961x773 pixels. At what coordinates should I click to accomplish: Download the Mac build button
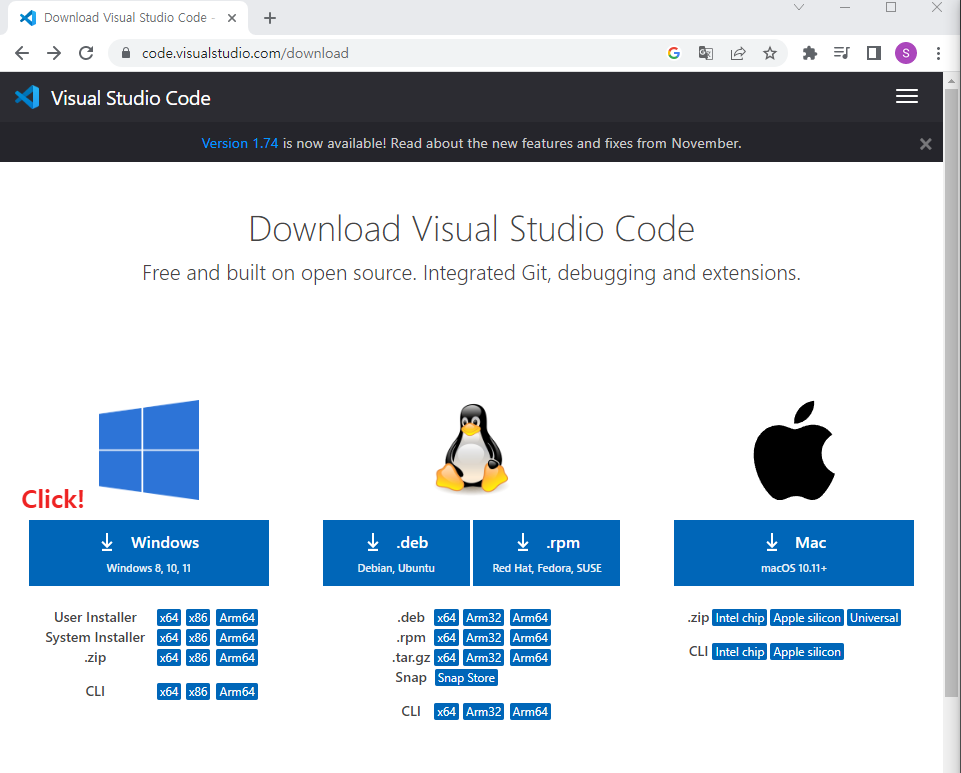pyautogui.click(x=794, y=553)
